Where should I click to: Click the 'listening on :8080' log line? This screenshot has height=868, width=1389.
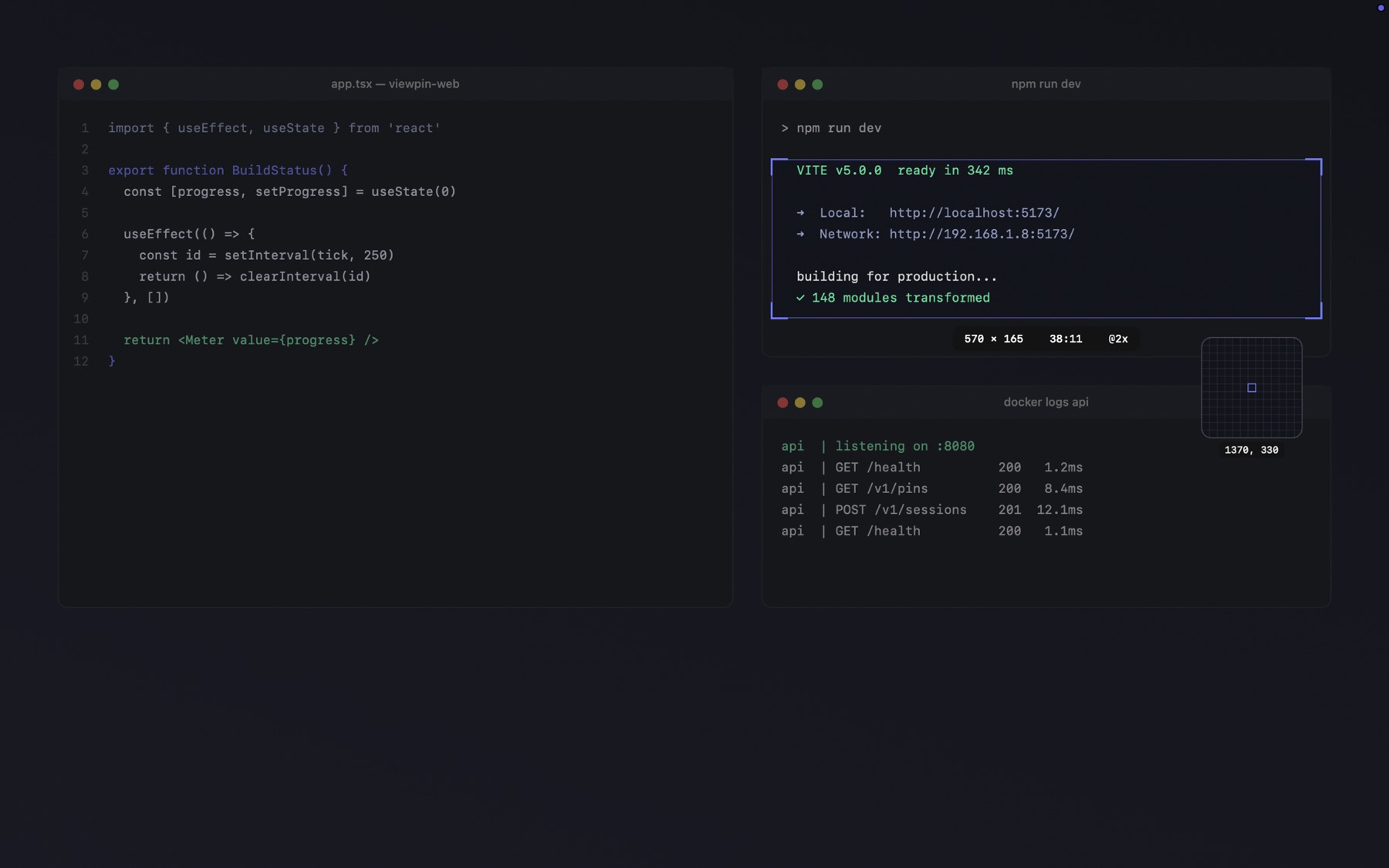(x=878, y=446)
